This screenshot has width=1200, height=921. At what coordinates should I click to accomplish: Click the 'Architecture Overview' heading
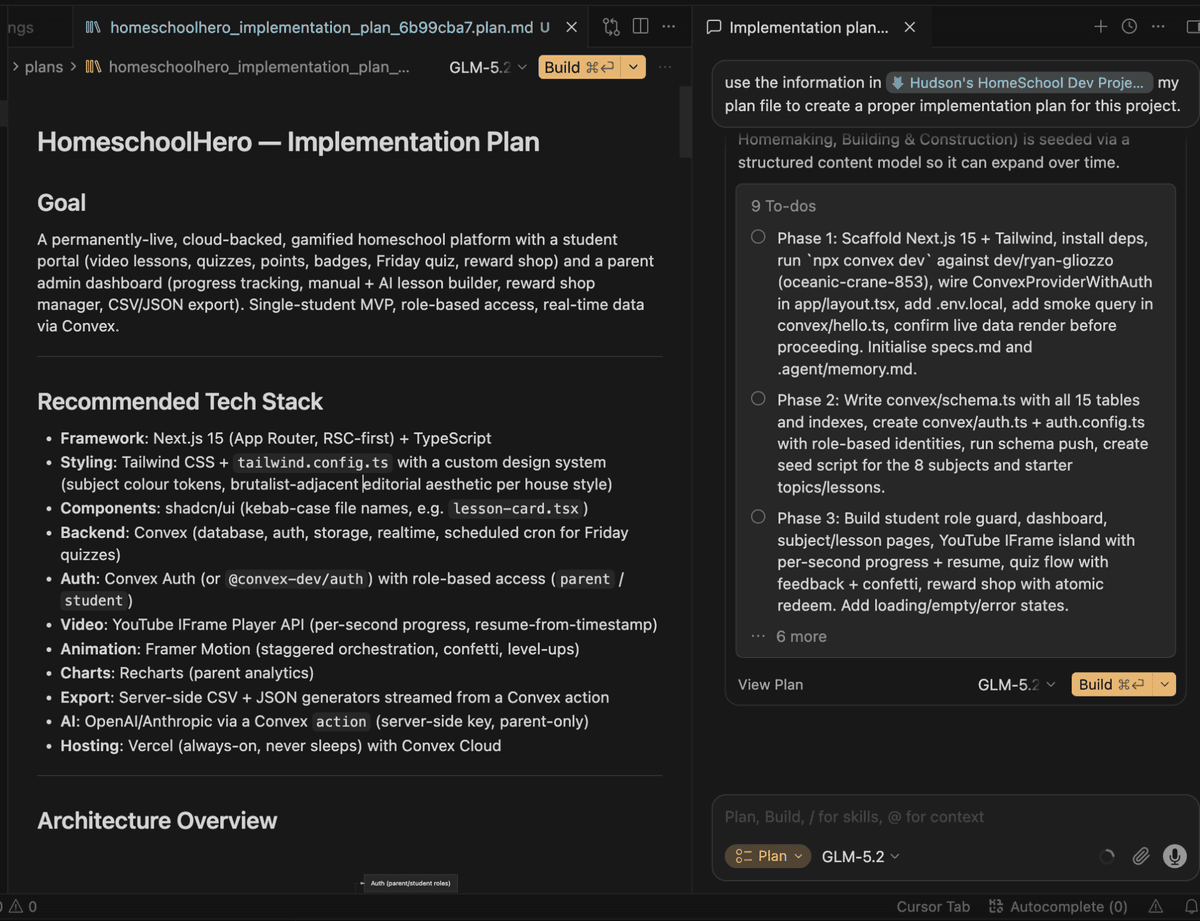click(x=157, y=820)
